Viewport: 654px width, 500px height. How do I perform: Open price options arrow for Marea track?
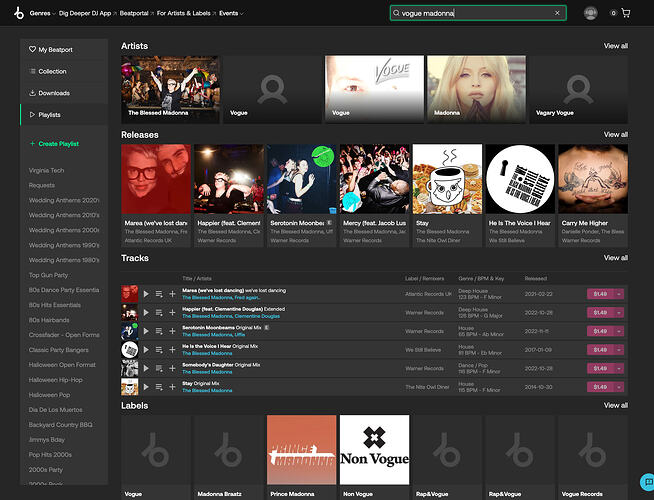coord(619,294)
